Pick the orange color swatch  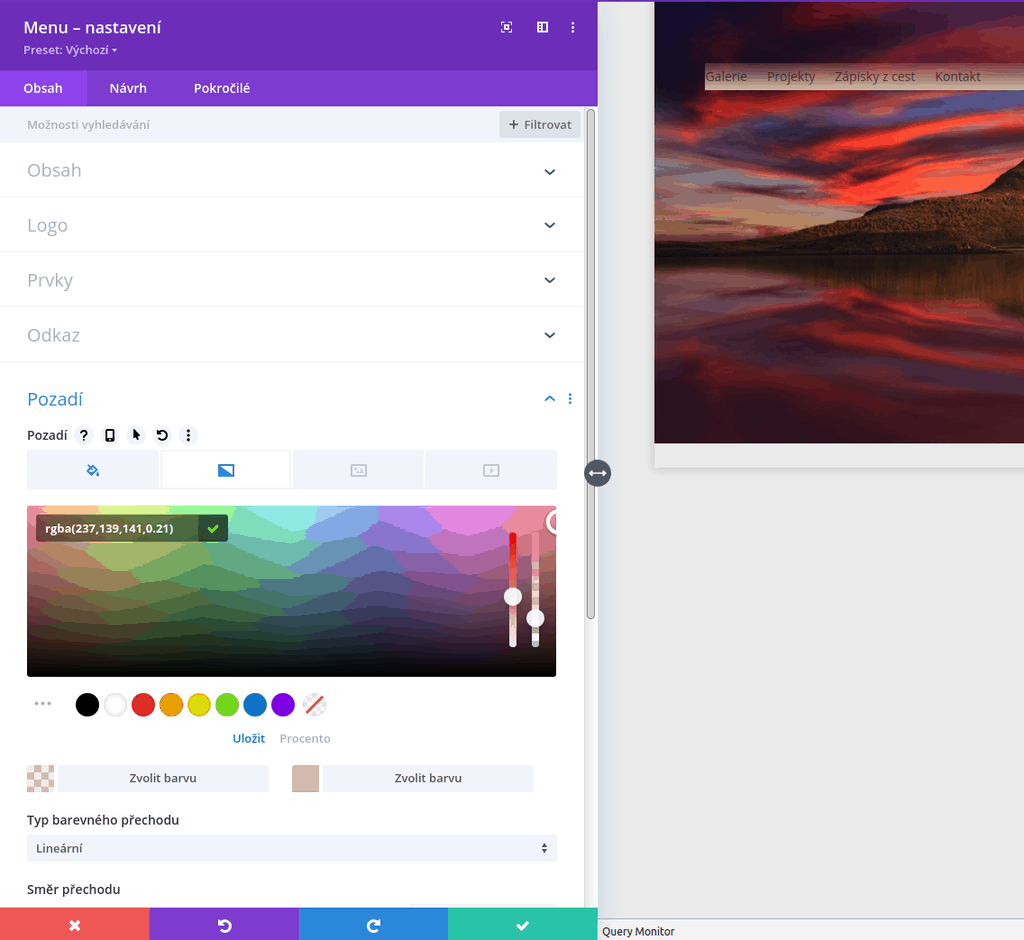(x=171, y=705)
